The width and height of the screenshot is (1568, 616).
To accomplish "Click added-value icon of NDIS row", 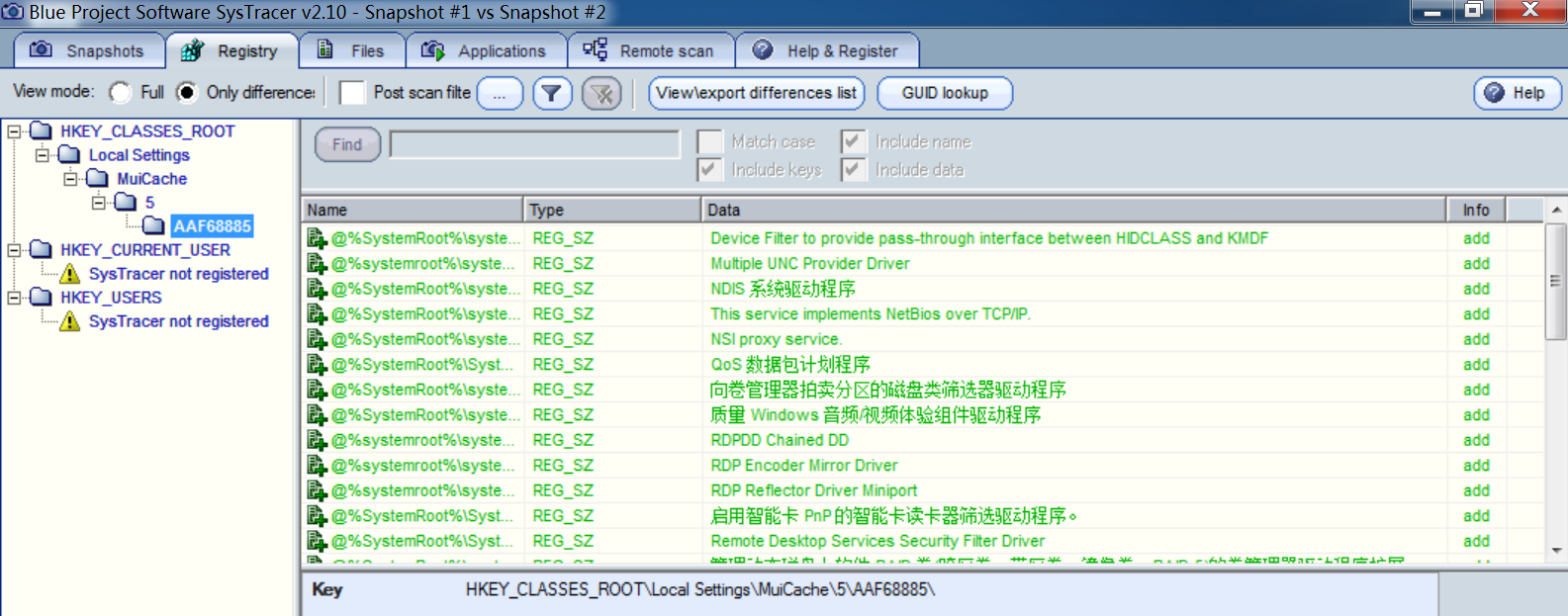I will tap(317, 289).
